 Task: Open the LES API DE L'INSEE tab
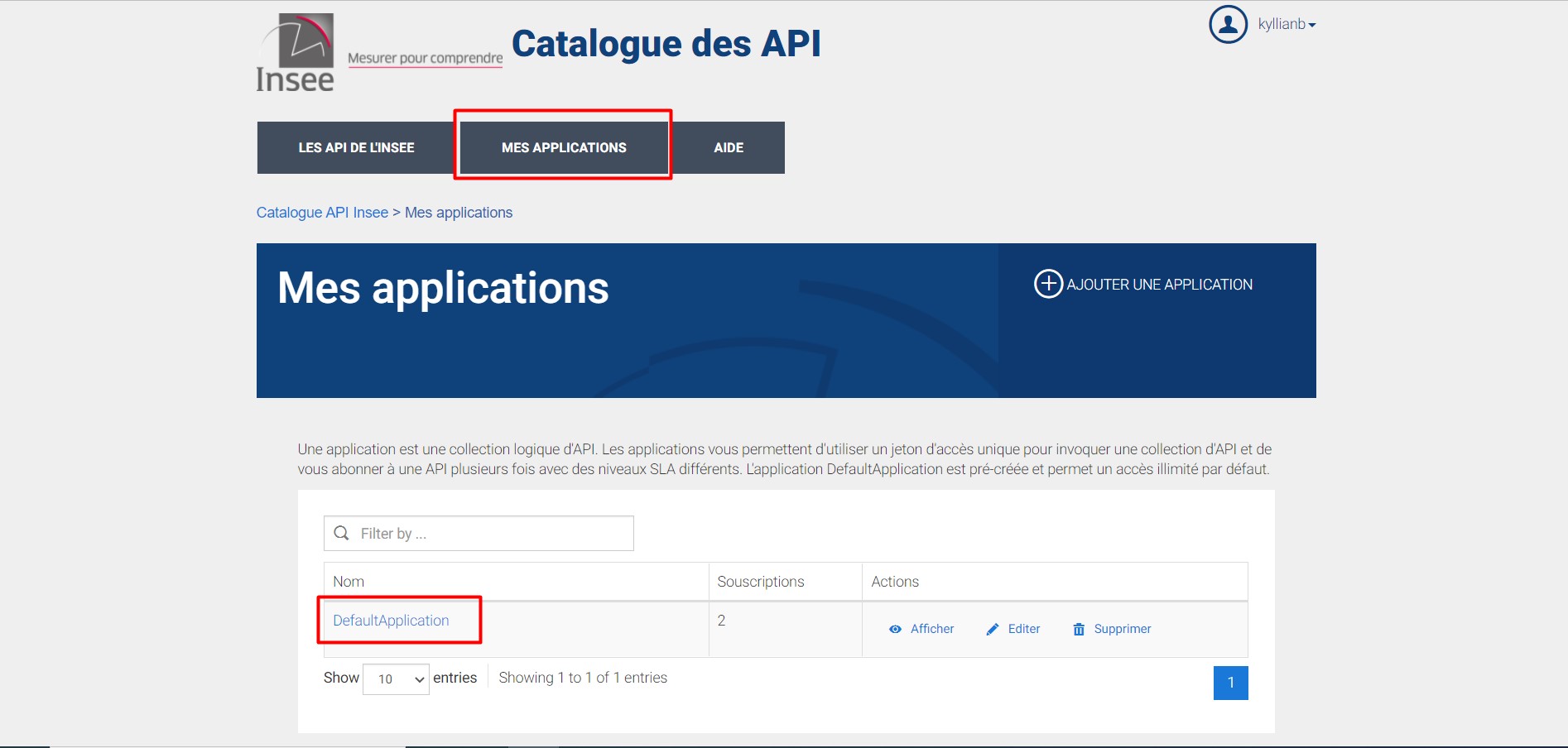pyautogui.click(x=356, y=147)
